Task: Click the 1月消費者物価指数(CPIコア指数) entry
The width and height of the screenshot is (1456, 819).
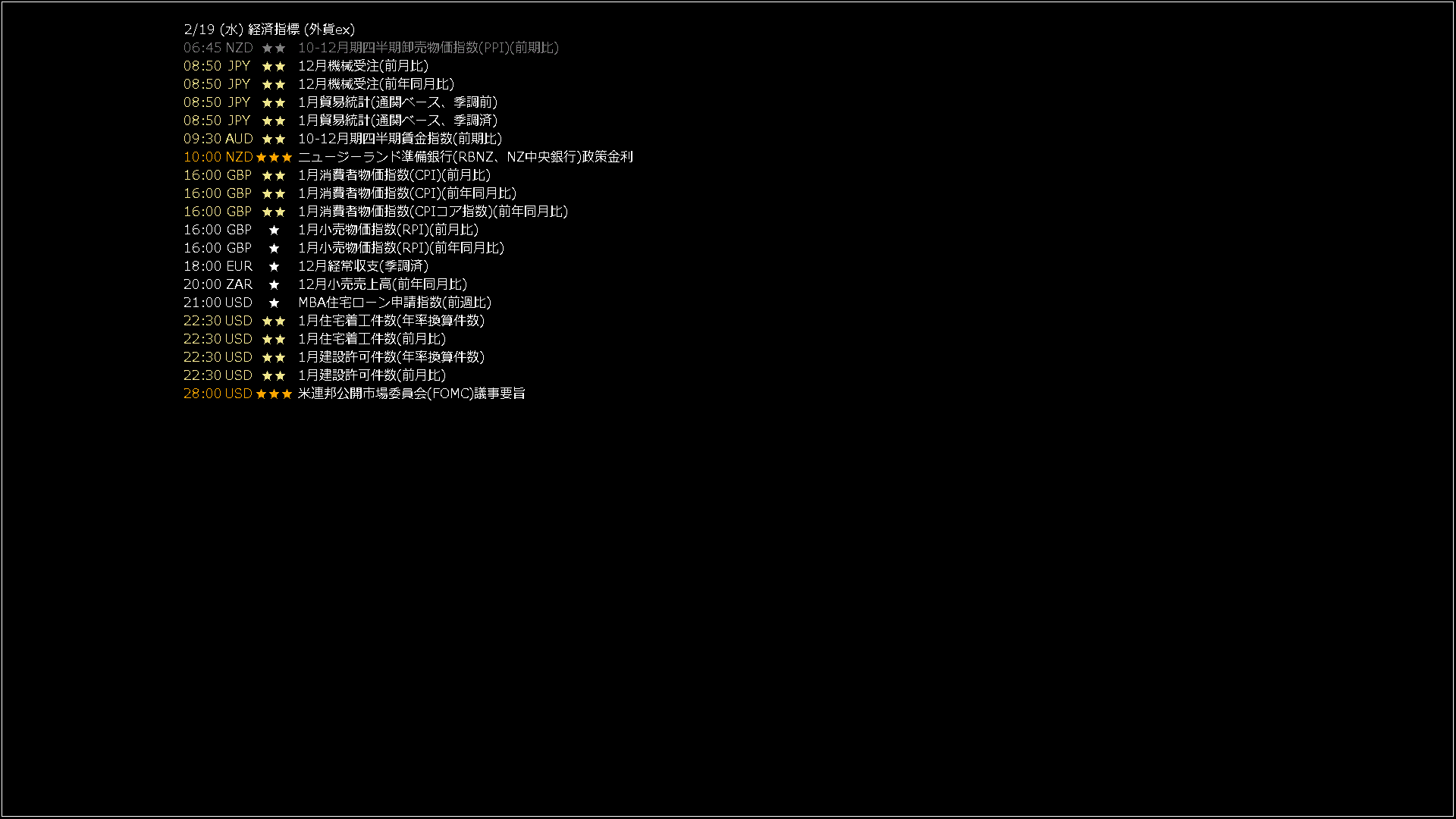Action: 433,212
